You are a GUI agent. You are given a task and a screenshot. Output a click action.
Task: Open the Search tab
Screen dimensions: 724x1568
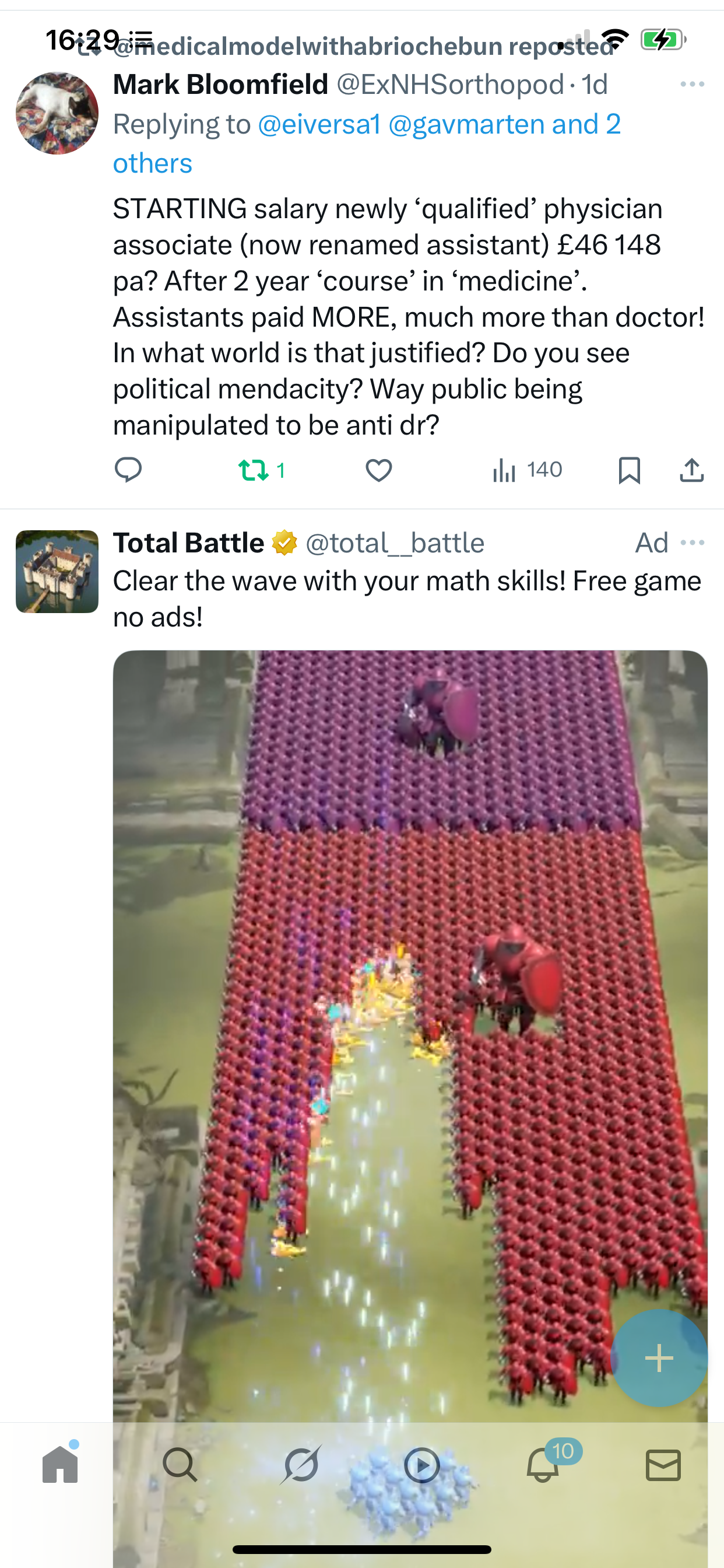point(180,1465)
